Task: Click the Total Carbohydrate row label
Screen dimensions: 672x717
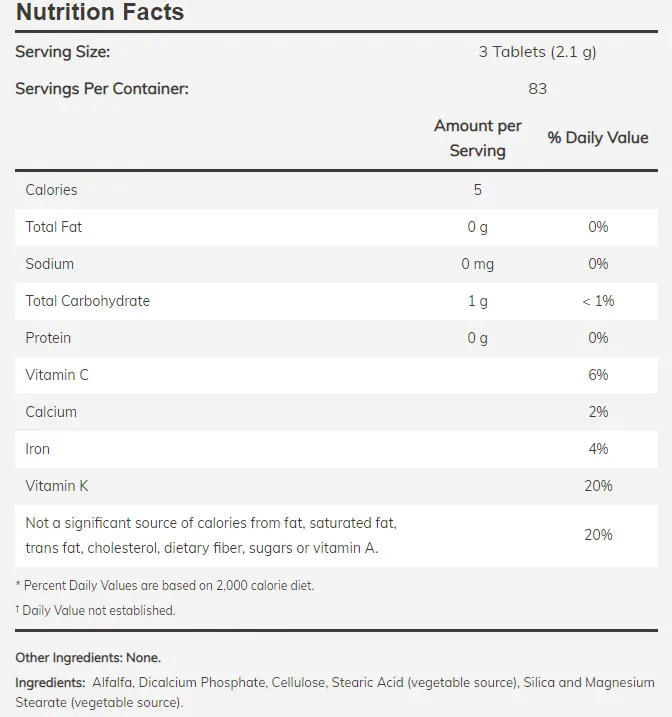Action: click(x=88, y=301)
